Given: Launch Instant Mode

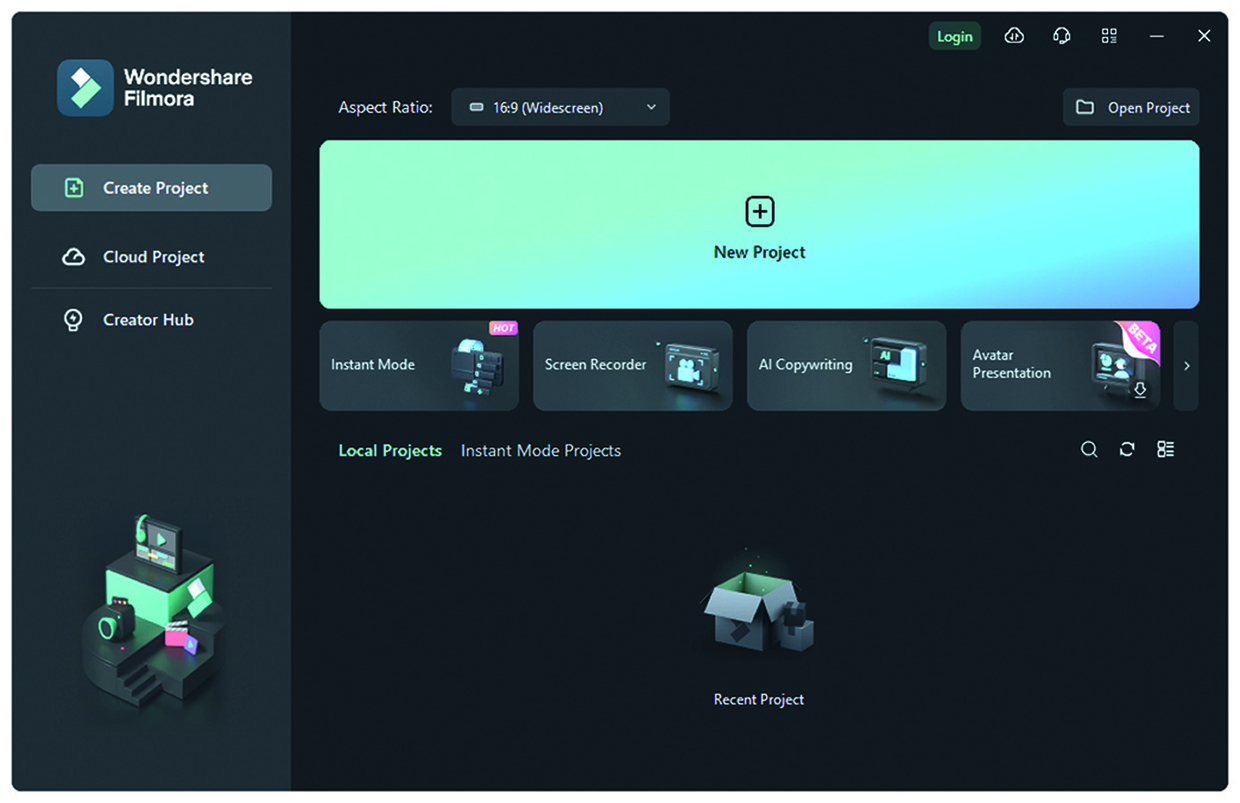Looking at the screenshot, I should point(419,366).
